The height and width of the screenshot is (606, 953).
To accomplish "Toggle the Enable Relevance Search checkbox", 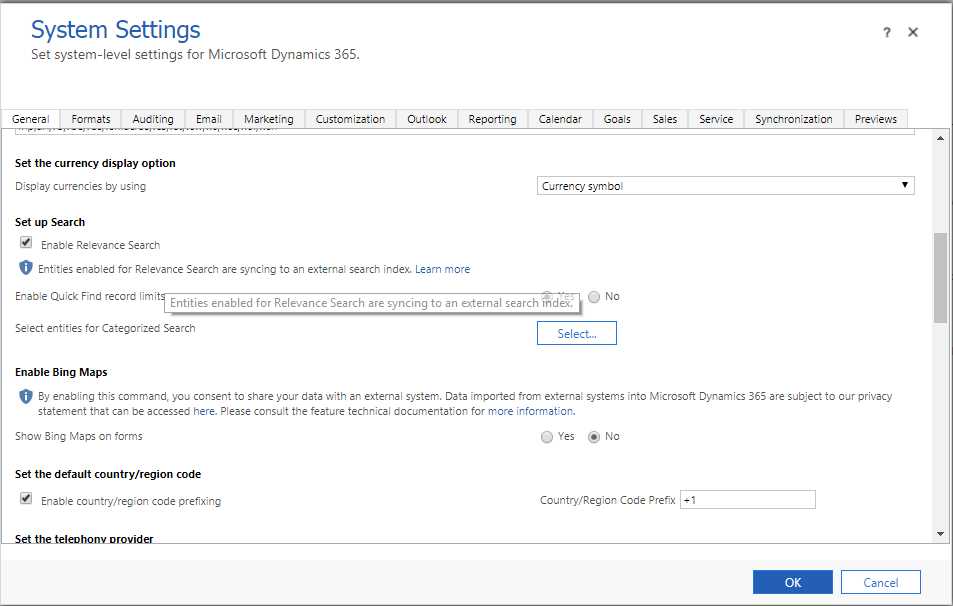I will [26, 243].
